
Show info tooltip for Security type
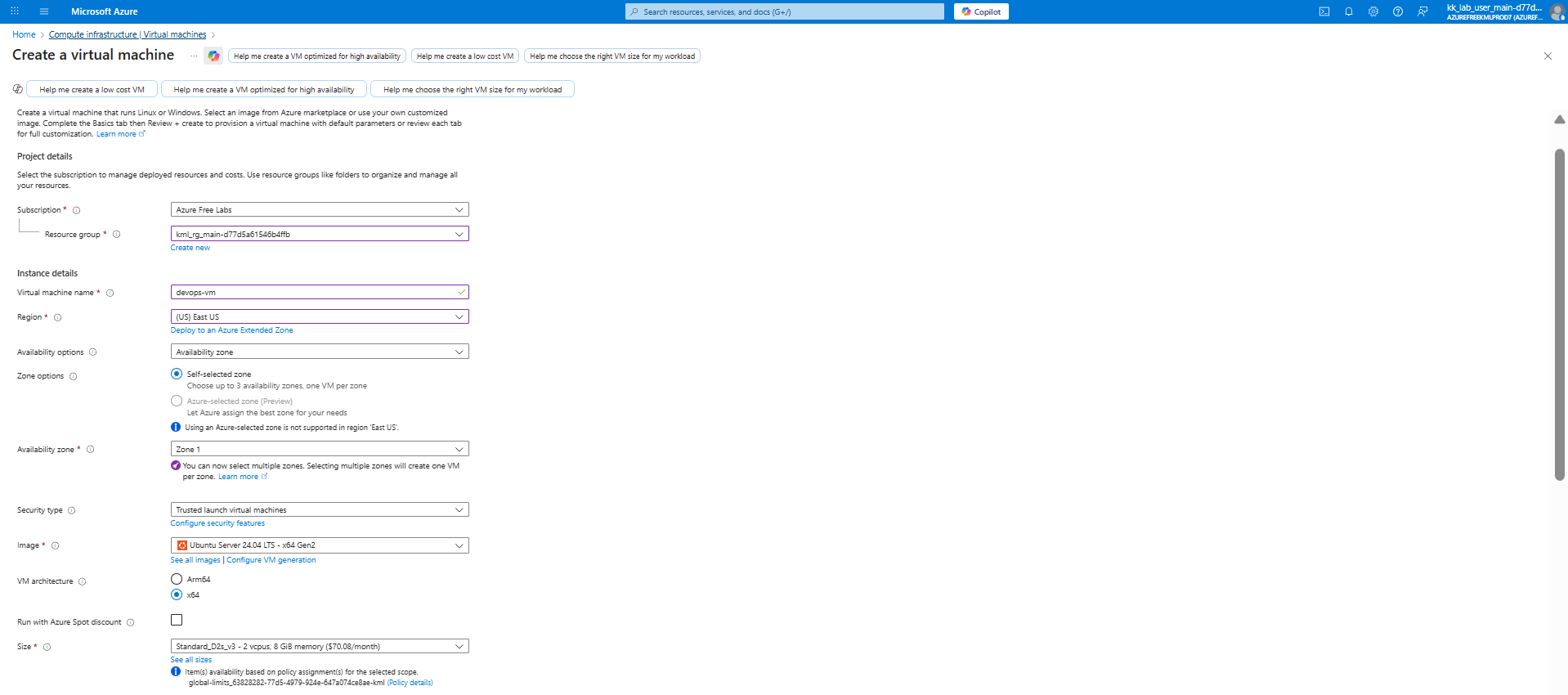(x=72, y=510)
